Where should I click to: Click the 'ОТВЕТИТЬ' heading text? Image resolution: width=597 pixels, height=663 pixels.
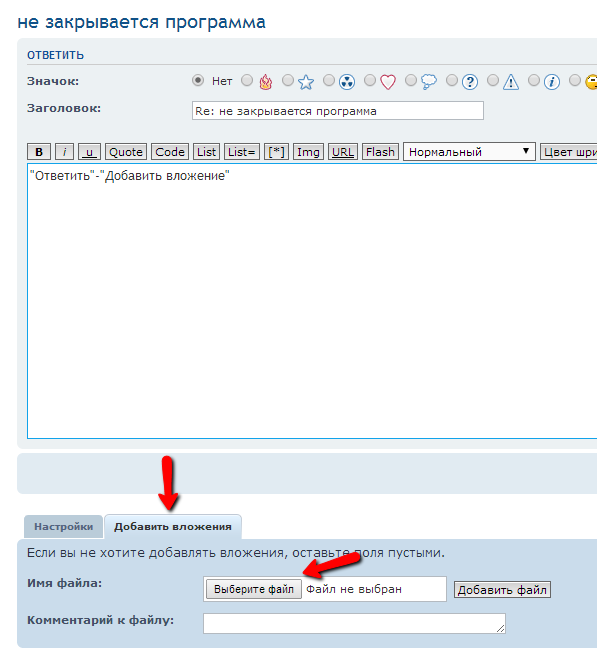[55, 55]
